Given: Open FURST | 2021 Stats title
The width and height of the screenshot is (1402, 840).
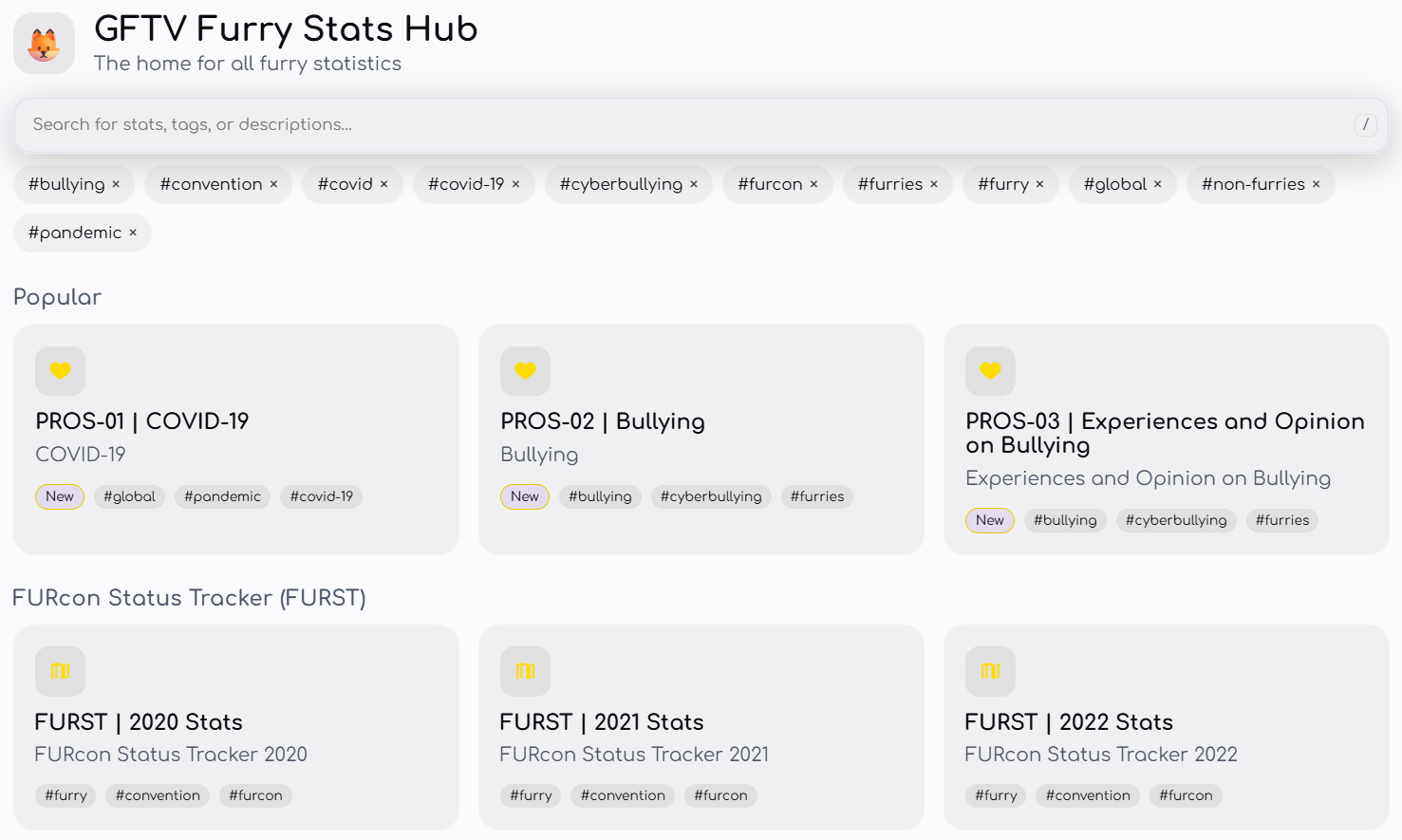Looking at the screenshot, I should coord(601,722).
